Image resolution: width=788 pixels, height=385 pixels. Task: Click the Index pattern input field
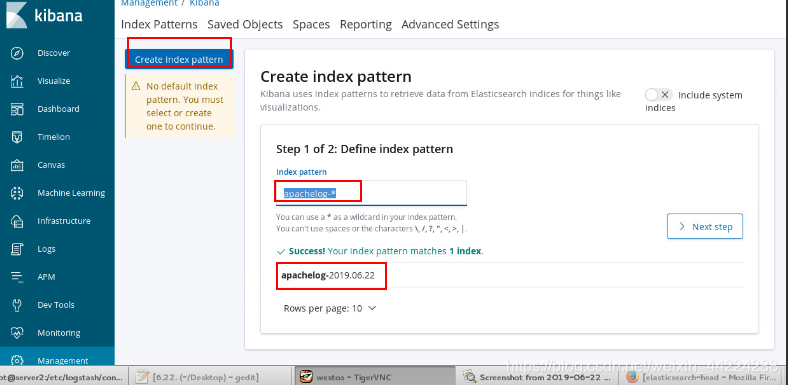[x=371, y=193]
